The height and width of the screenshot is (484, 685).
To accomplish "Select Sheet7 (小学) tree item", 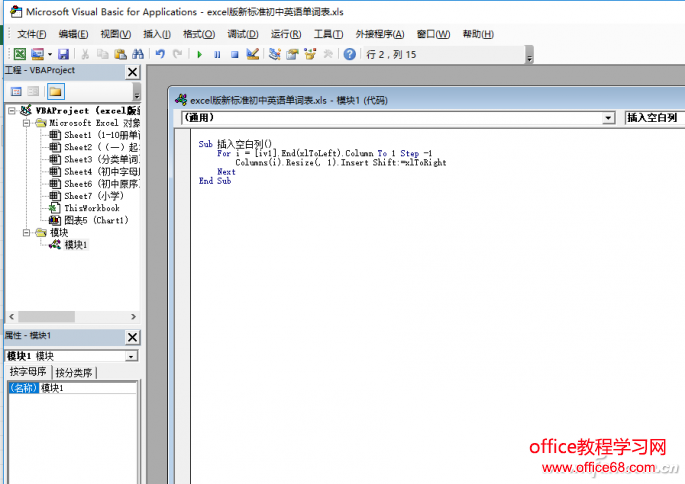I will pyautogui.click(x=86, y=196).
